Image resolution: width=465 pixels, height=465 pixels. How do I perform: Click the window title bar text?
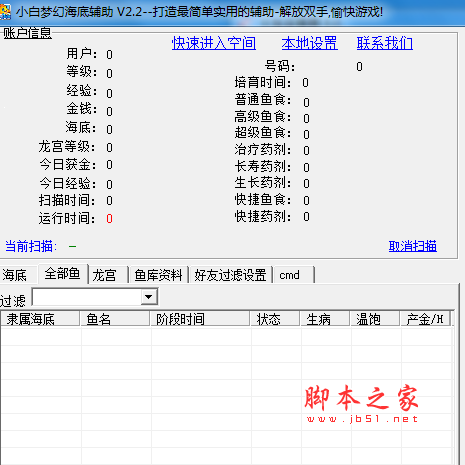[x=199, y=12]
